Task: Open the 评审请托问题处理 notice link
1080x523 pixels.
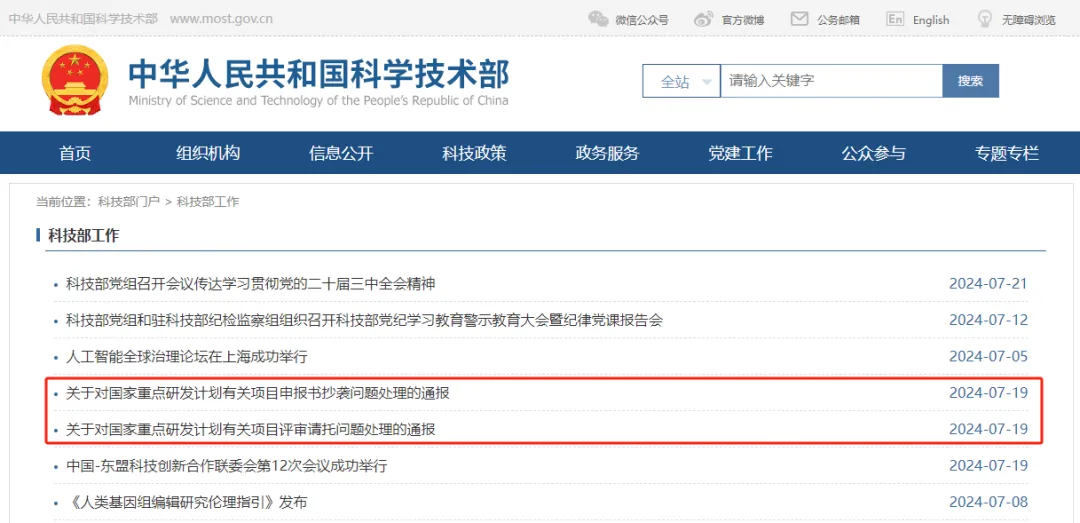Action: click(x=250, y=429)
